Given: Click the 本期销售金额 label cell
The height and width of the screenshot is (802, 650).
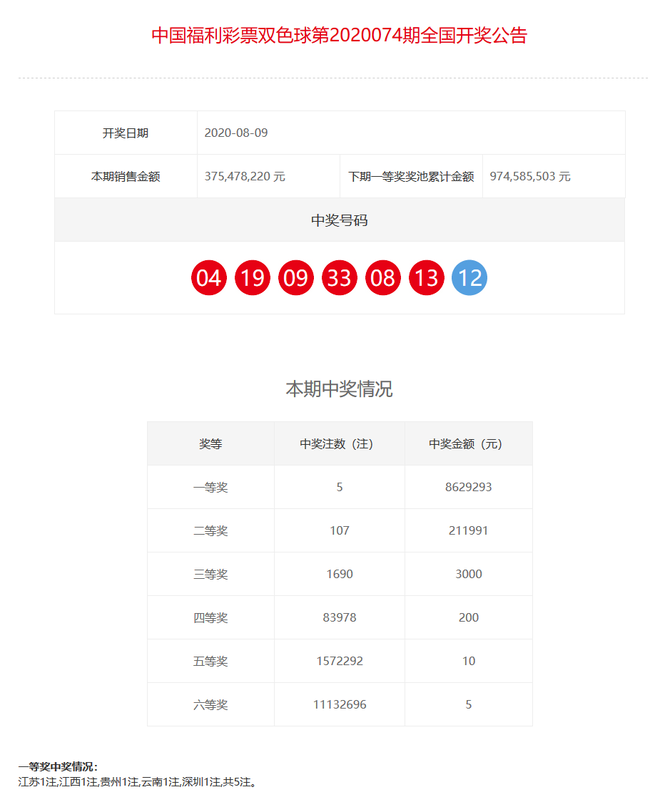Looking at the screenshot, I should 126,176.
